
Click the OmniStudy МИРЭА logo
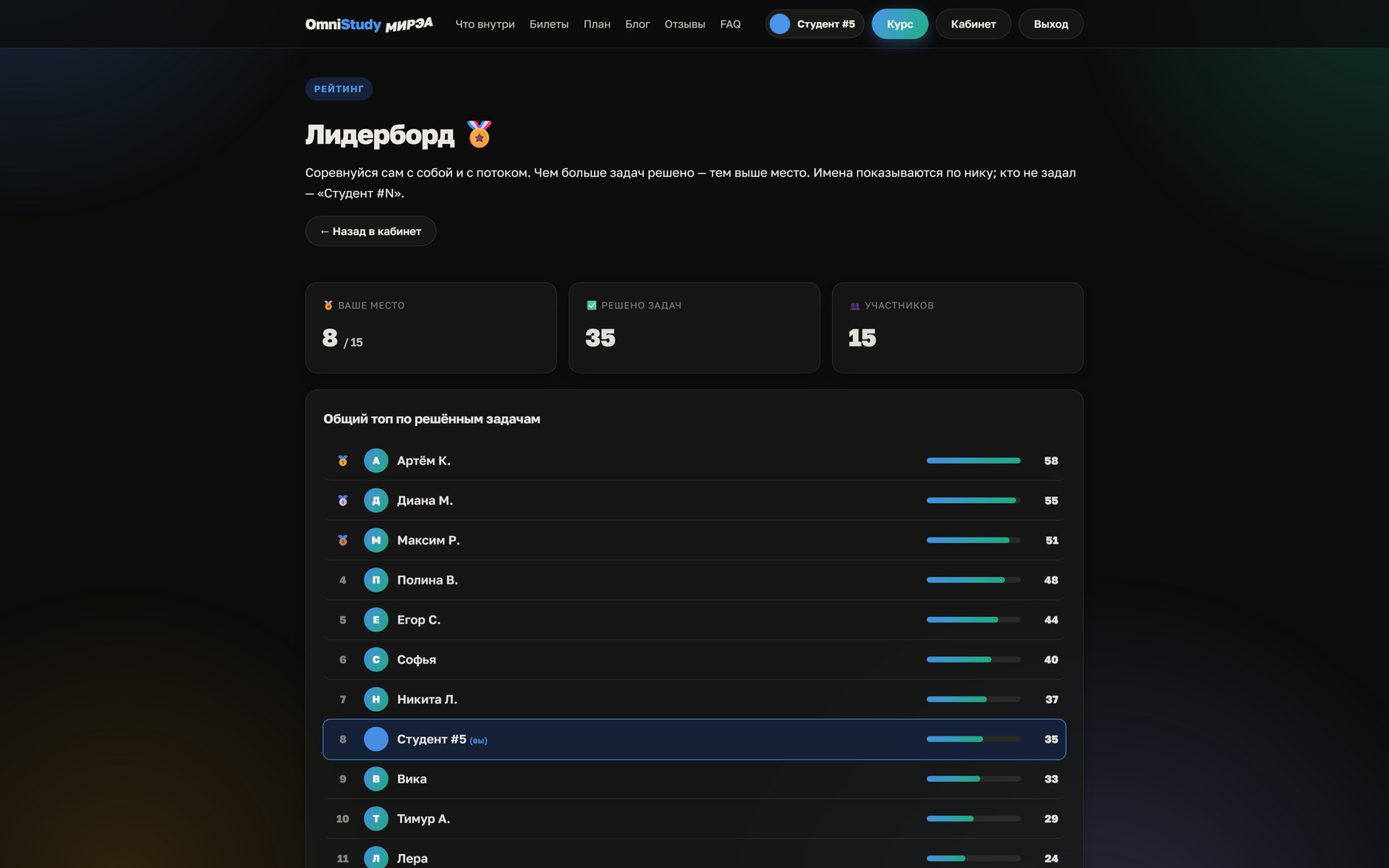pyautogui.click(x=369, y=24)
